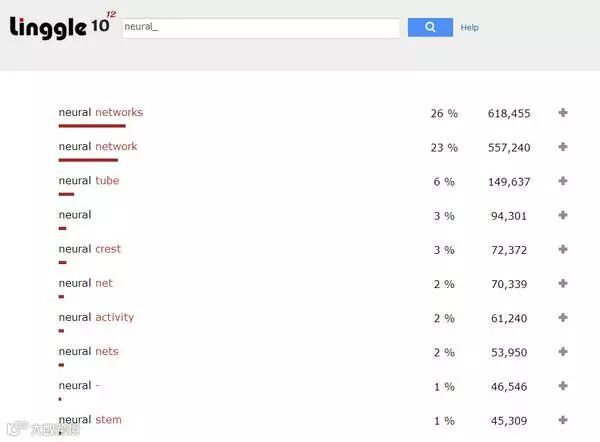
Task: Click the magnifier search button
Action: pyautogui.click(x=430, y=27)
